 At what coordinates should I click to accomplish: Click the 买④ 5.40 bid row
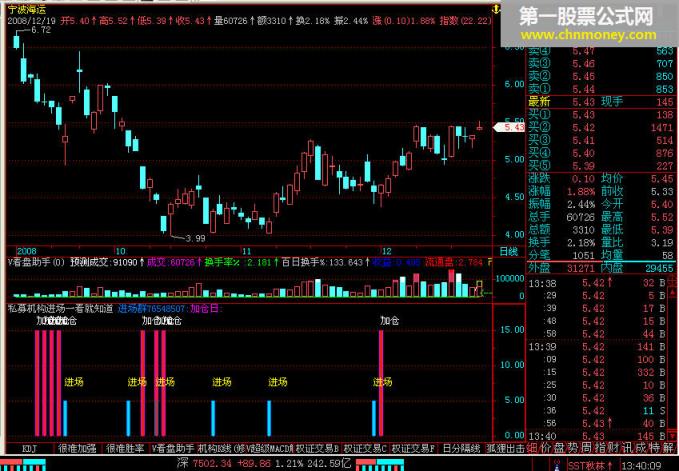click(x=601, y=153)
